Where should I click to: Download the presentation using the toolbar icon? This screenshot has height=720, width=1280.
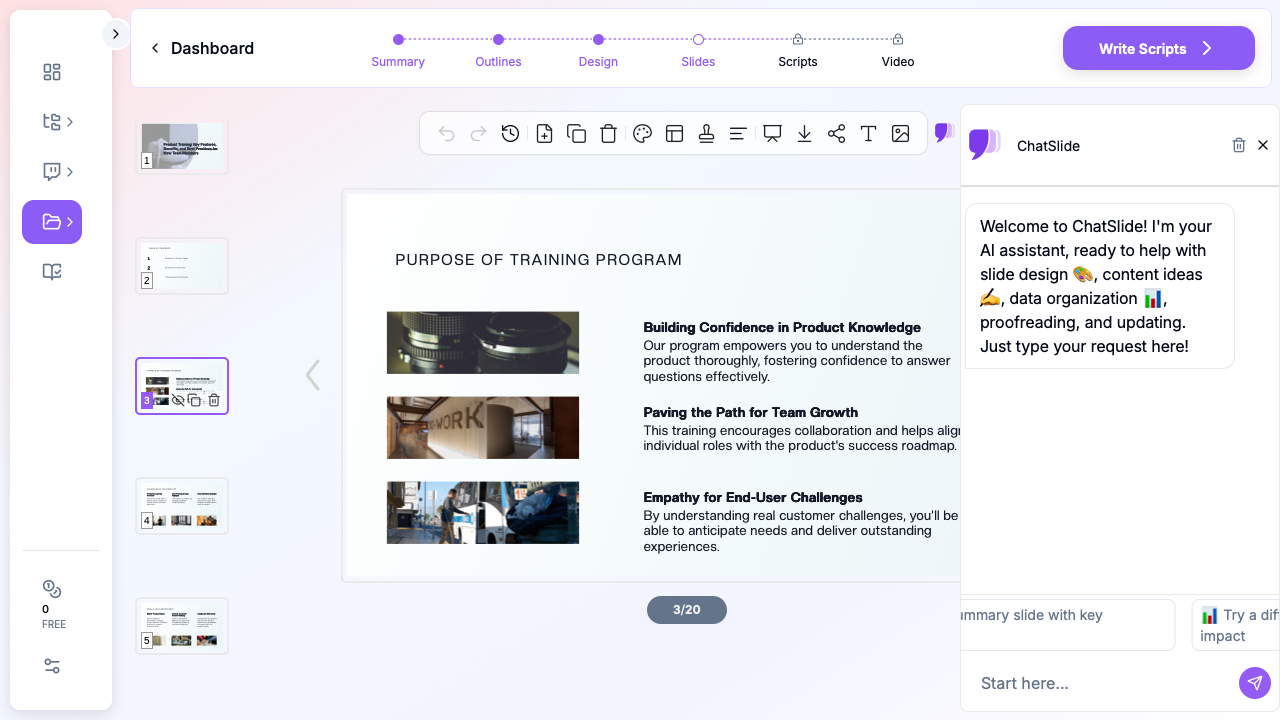point(804,133)
